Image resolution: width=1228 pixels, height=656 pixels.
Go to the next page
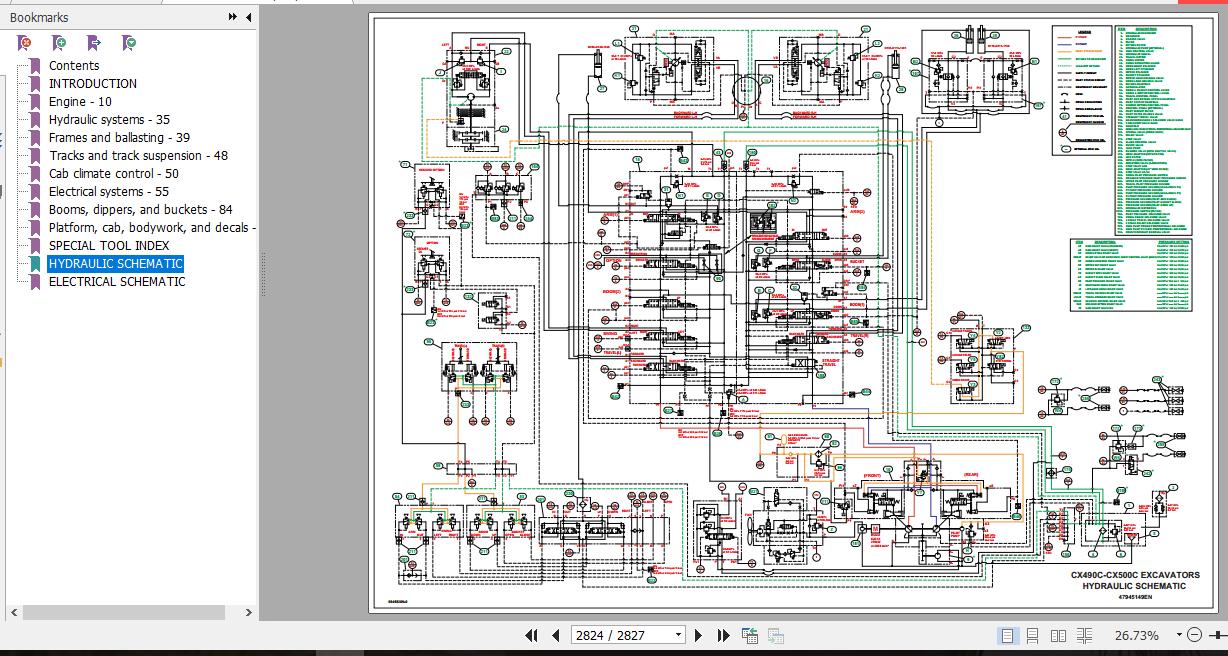click(x=699, y=635)
